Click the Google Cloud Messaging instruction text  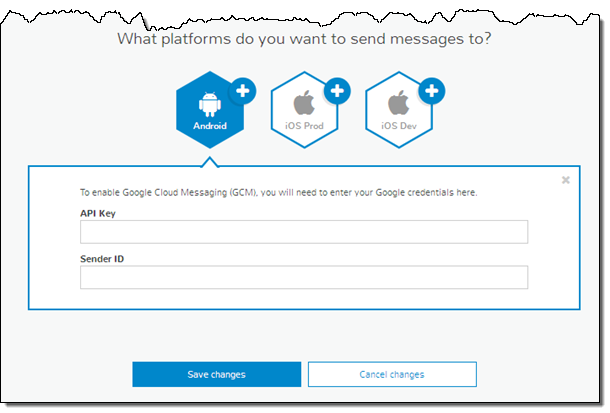point(277,192)
